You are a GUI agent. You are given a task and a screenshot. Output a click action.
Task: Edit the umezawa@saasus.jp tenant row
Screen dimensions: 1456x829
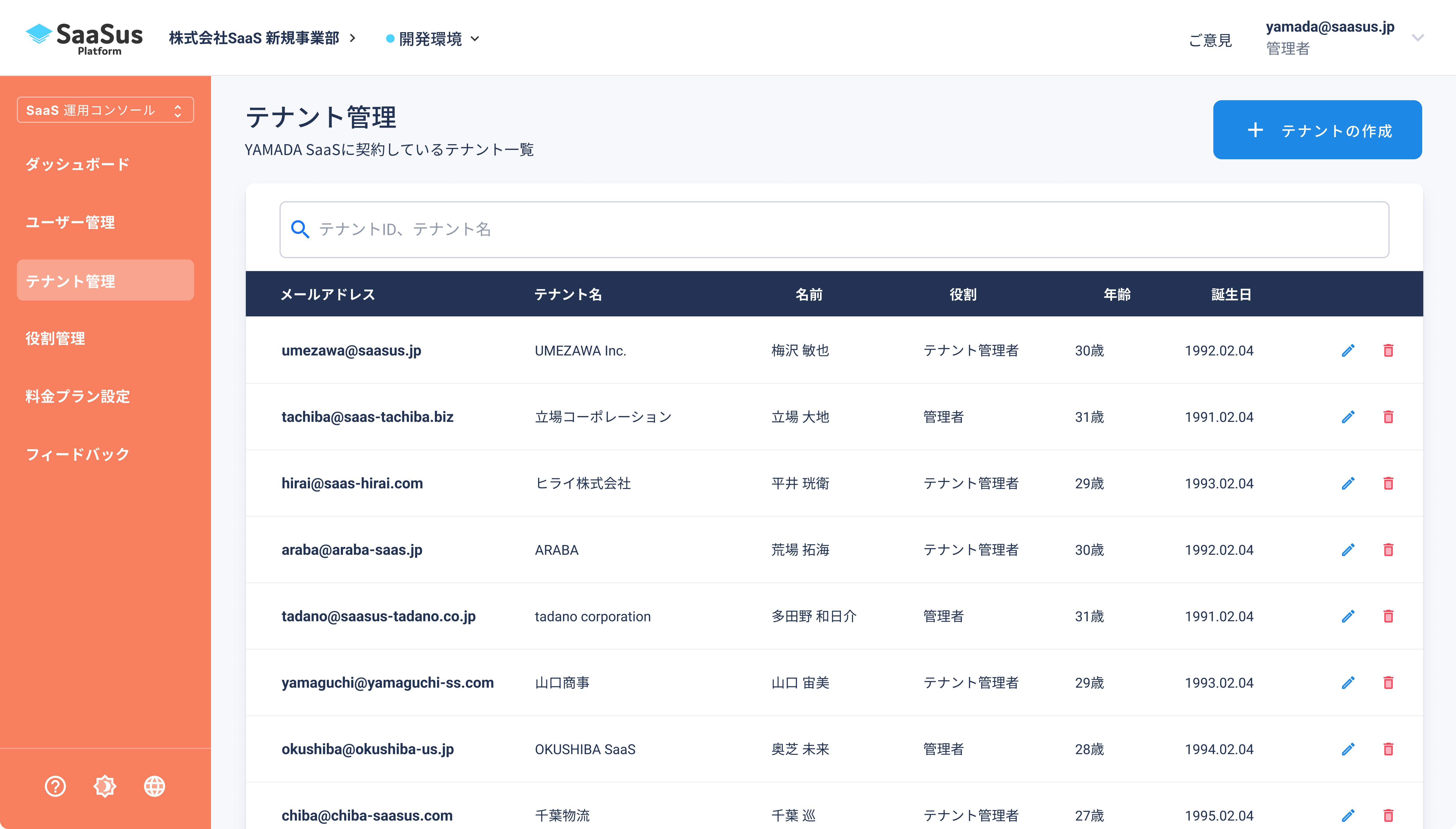click(1348, 350)
